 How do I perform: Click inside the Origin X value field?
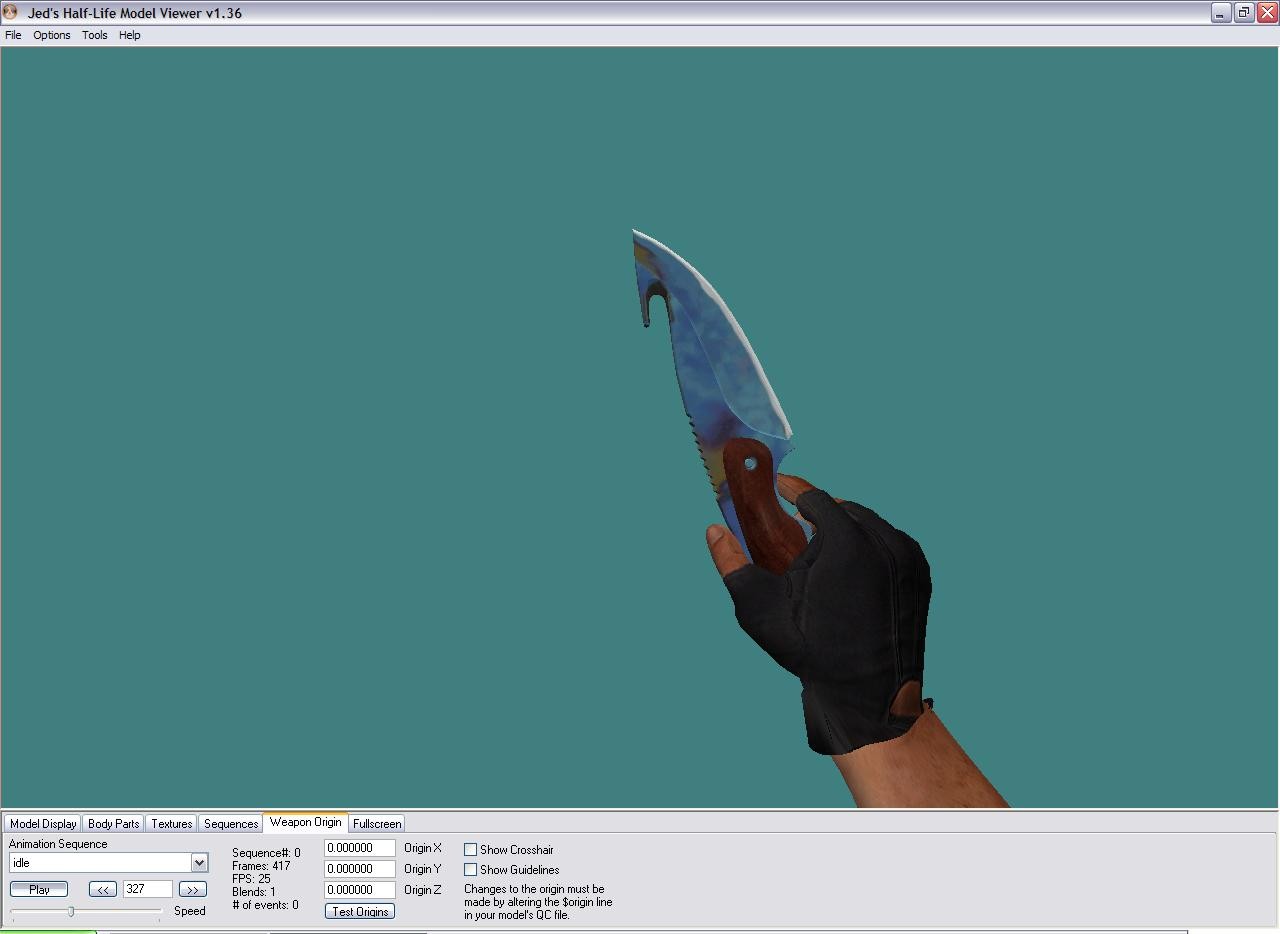pyautogui.click(x=359, y=847)
